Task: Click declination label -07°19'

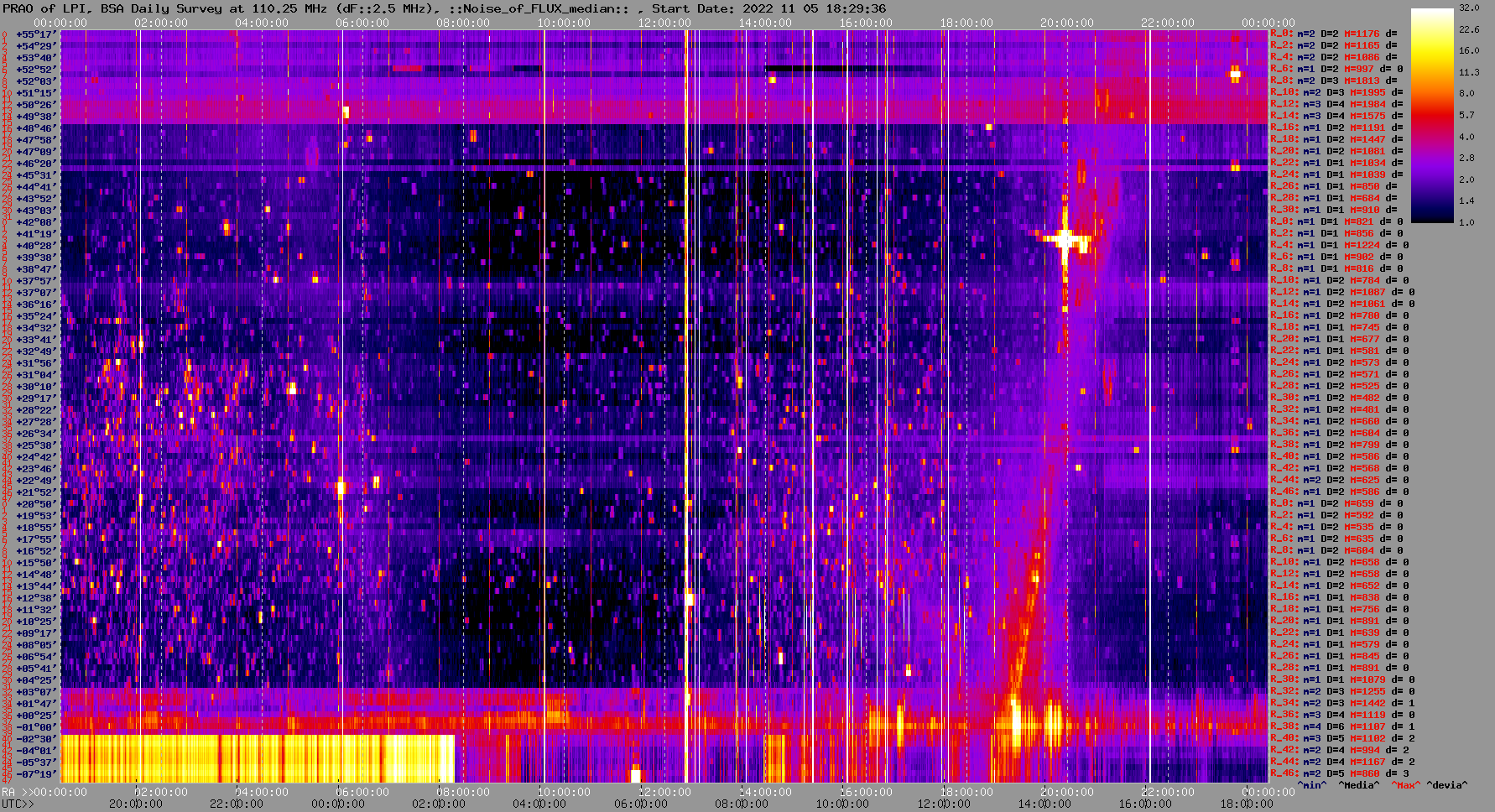Action: (36, 774)
